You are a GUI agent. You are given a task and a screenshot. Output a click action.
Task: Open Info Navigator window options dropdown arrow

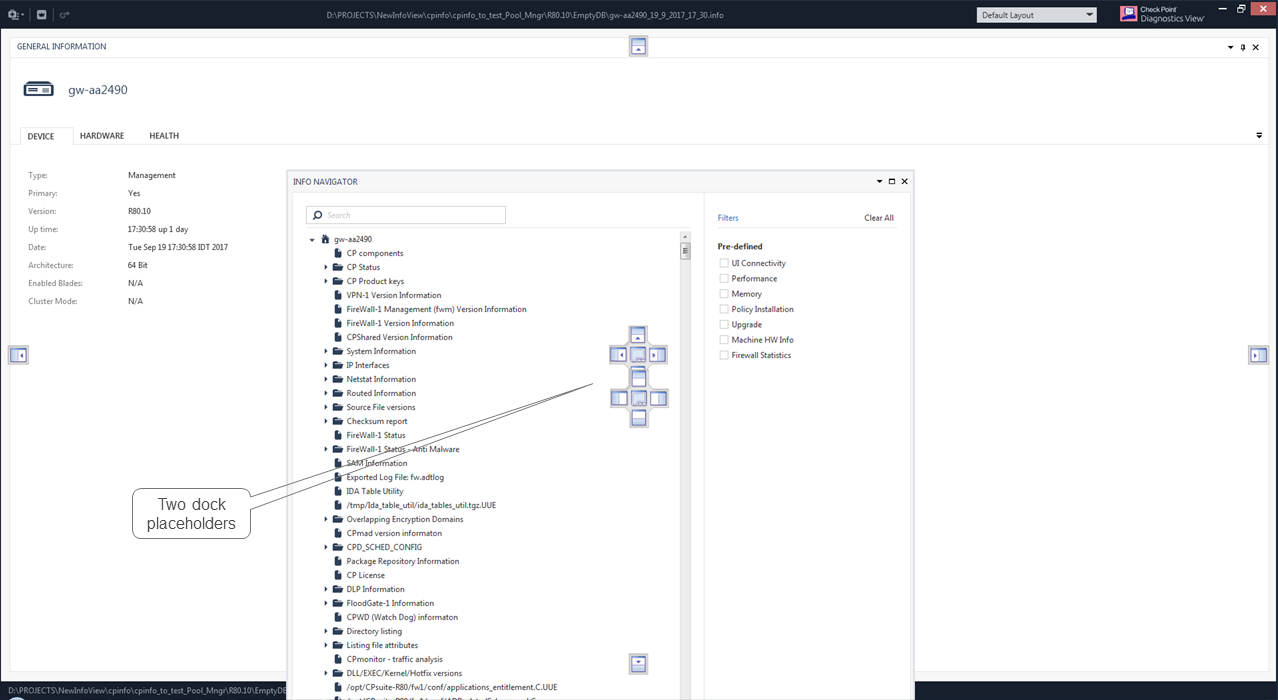tap(880, 182)
